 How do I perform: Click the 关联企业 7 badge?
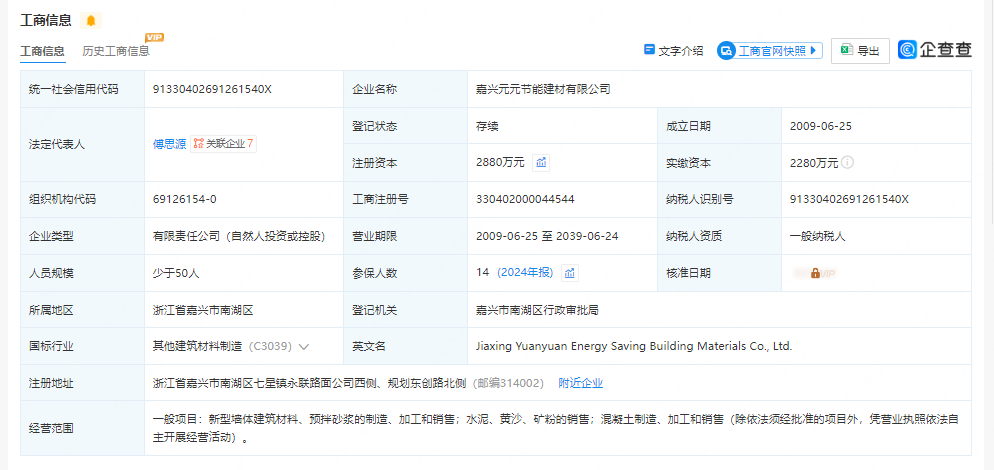224,144
